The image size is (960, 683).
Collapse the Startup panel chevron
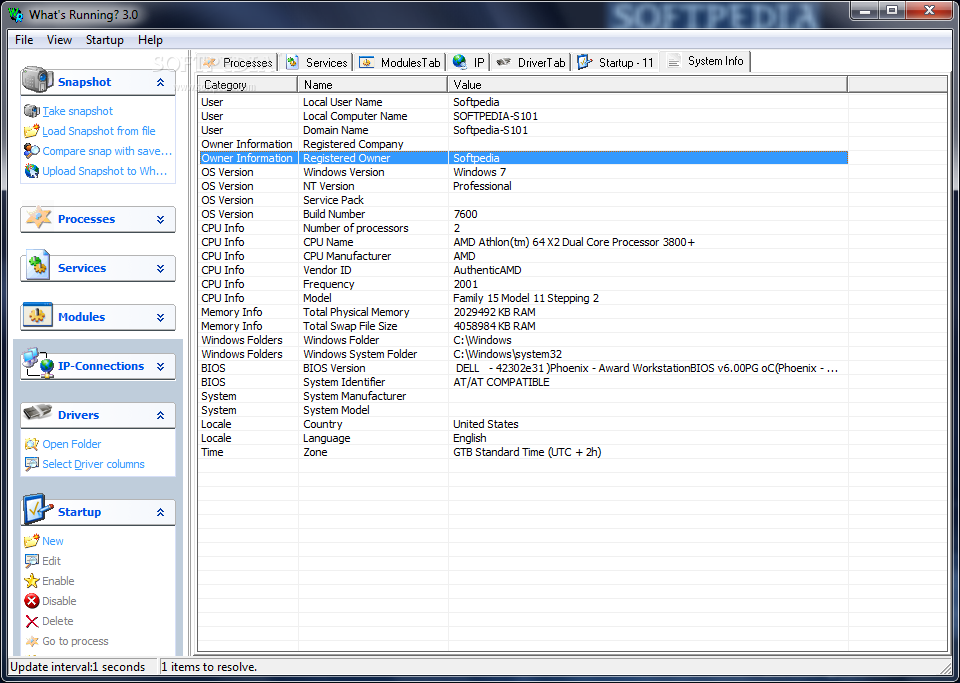160,512
